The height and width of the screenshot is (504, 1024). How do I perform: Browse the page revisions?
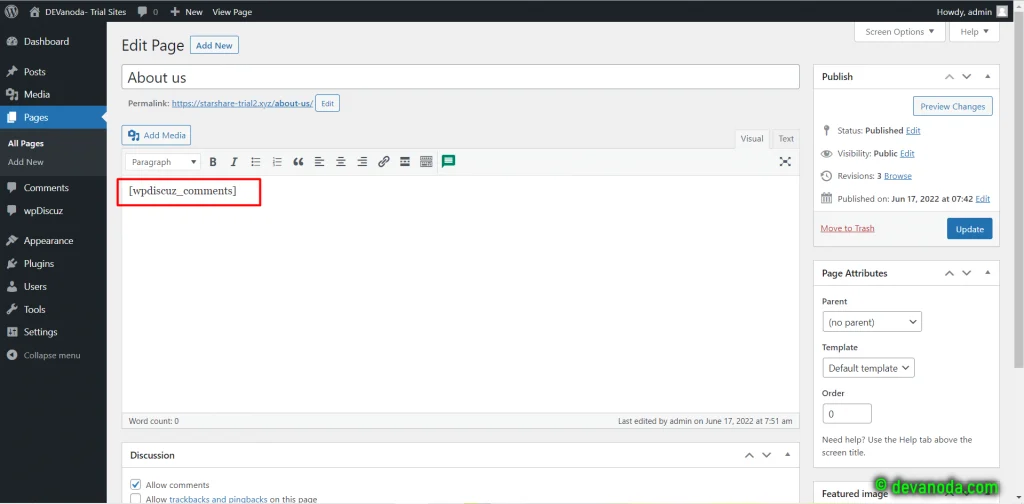(898, 176)
